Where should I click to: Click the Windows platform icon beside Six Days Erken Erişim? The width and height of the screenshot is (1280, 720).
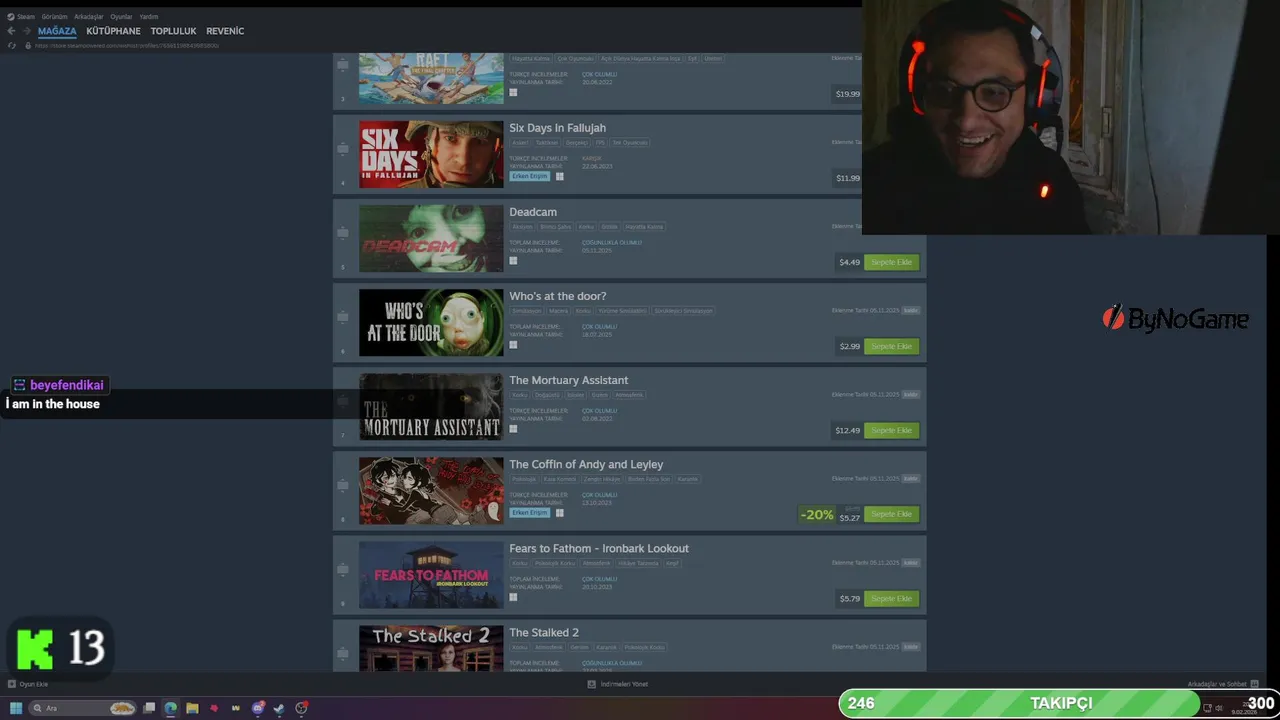click(559, 176)
